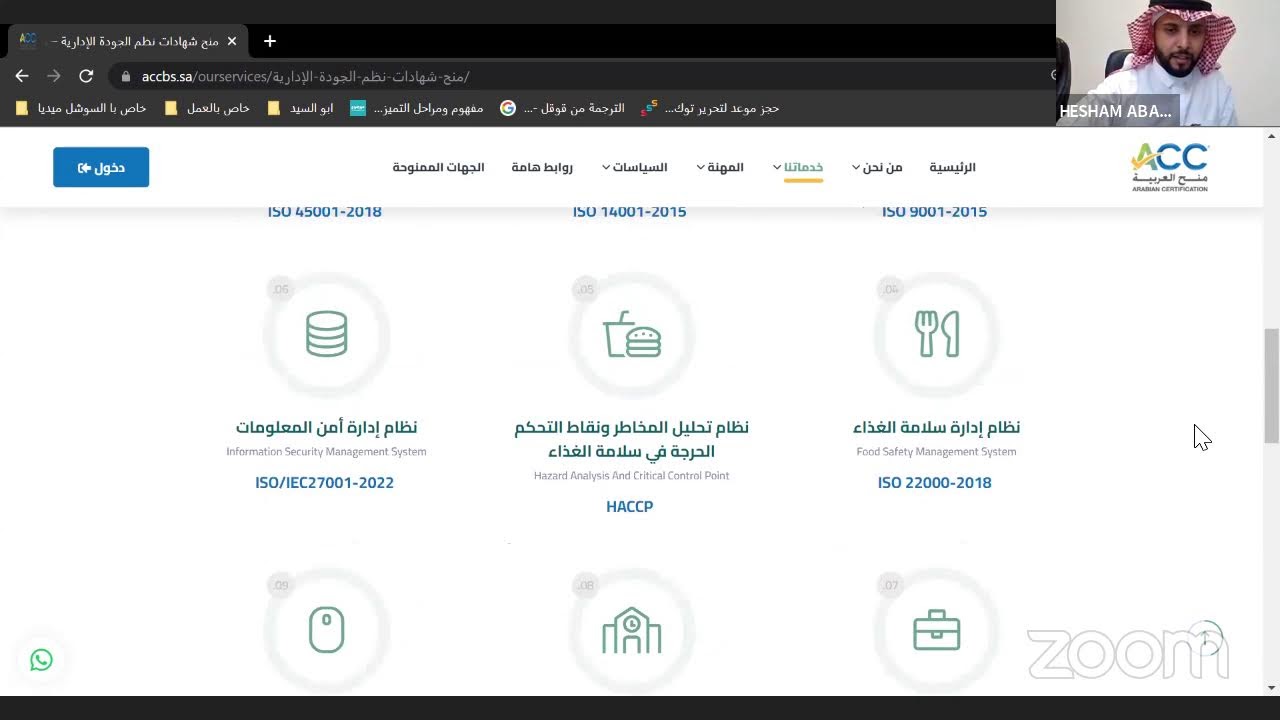Open the خاص با السوشل ميديا bookmark folder
Image resolution: width=1280 pixels, height=720 pixels.
82,108
